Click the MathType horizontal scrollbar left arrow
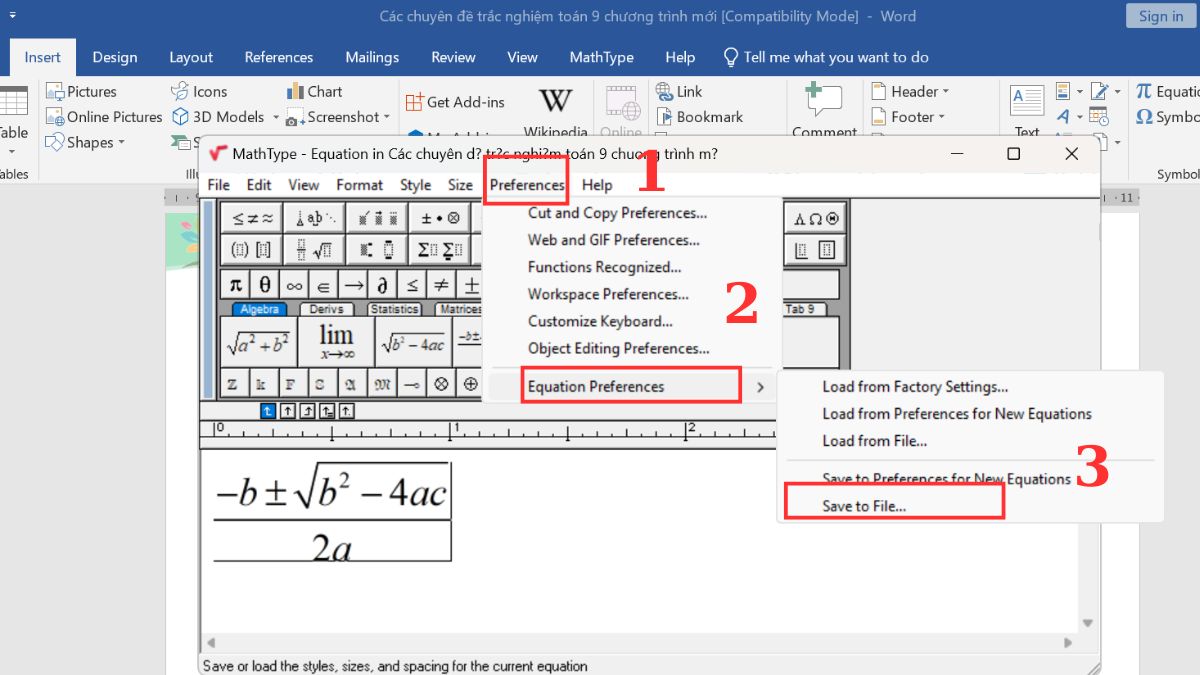The image size is (1200, 675). click(x=209, y=643)
